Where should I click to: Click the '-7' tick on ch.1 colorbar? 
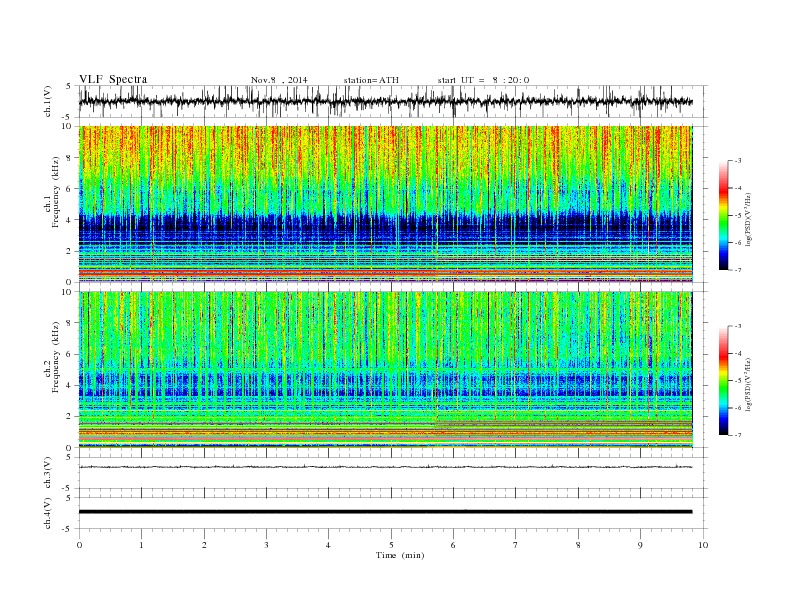[738, 270]
